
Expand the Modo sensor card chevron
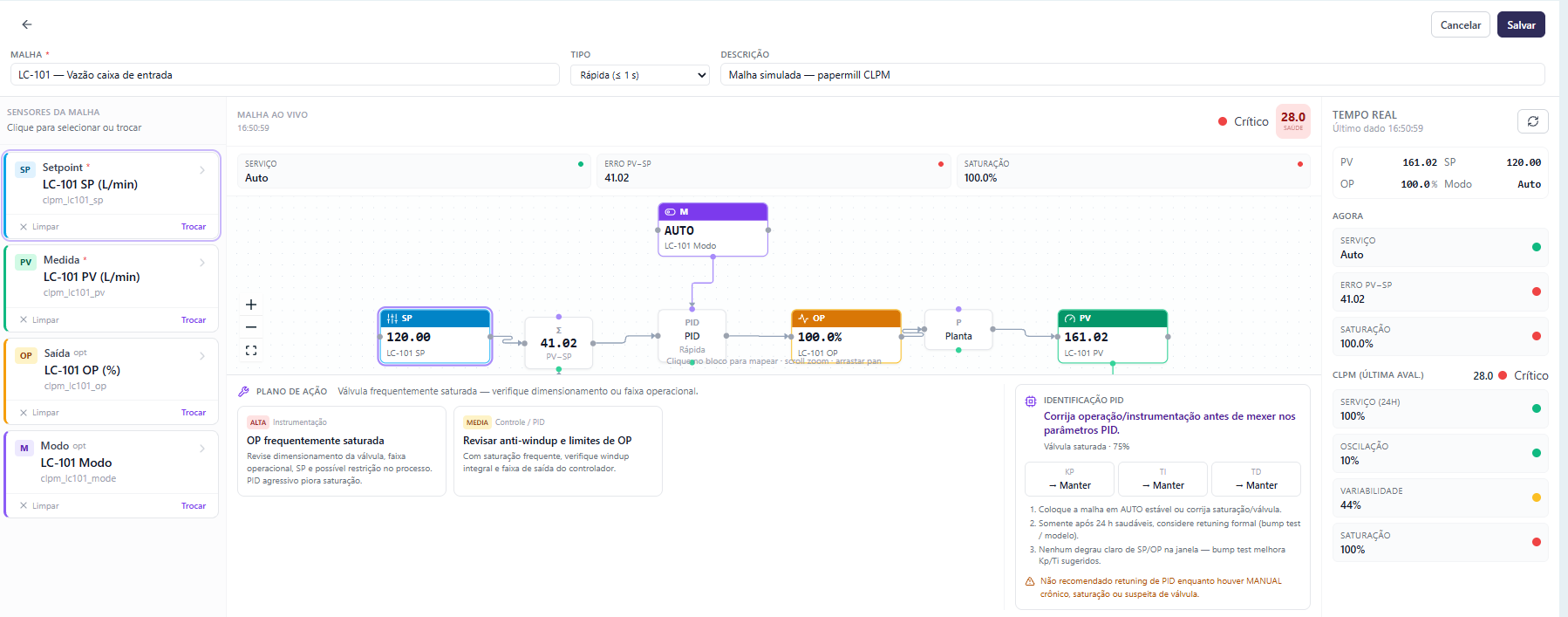click(x=202, y=449)
